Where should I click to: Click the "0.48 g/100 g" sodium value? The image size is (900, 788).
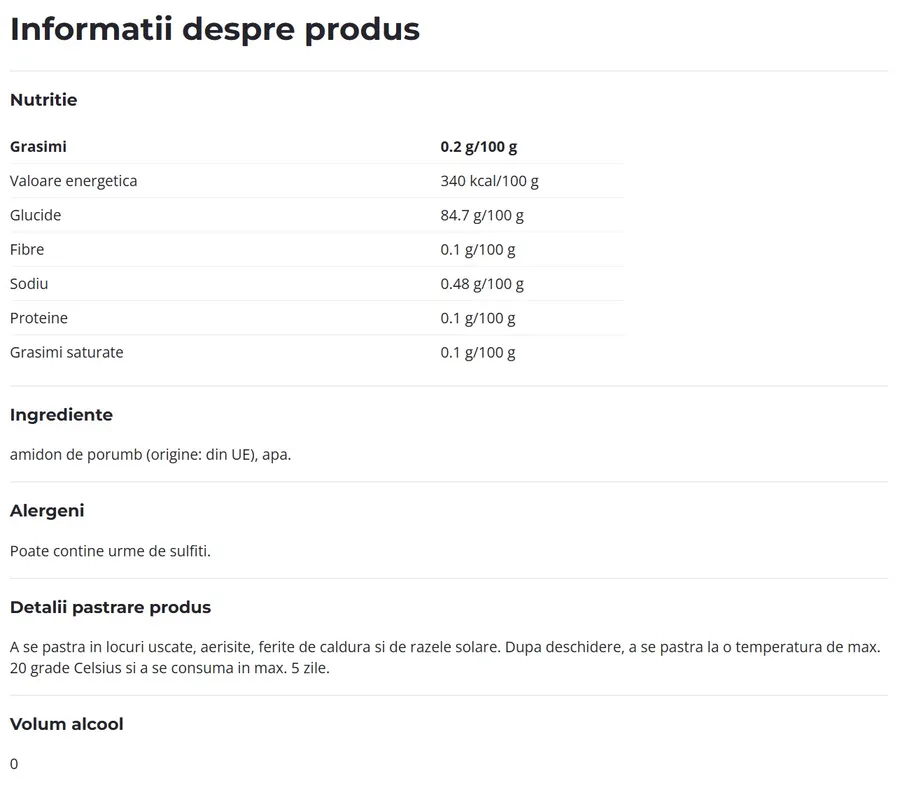pyautogui.click(x=482, y=284)
